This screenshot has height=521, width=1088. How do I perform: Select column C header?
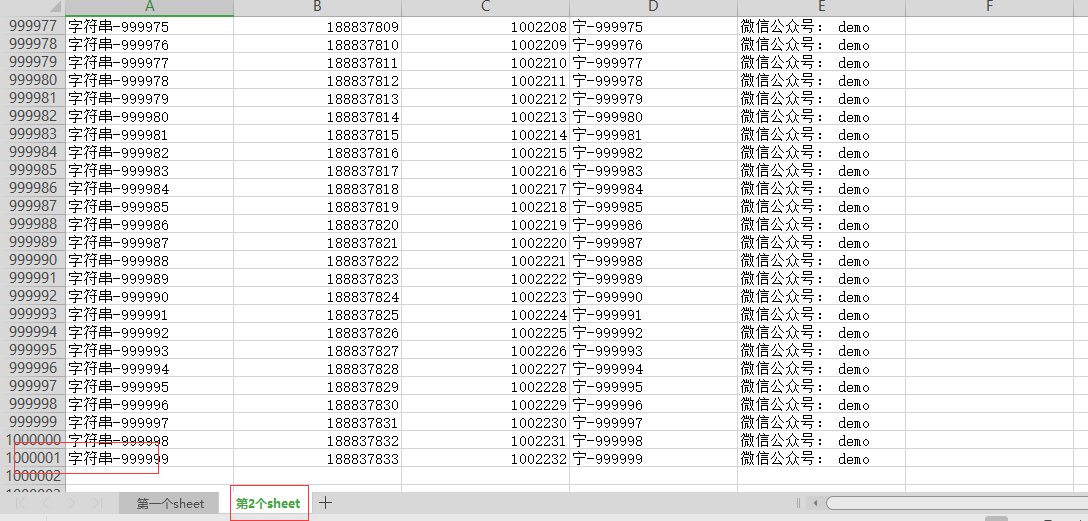[485, 8]
